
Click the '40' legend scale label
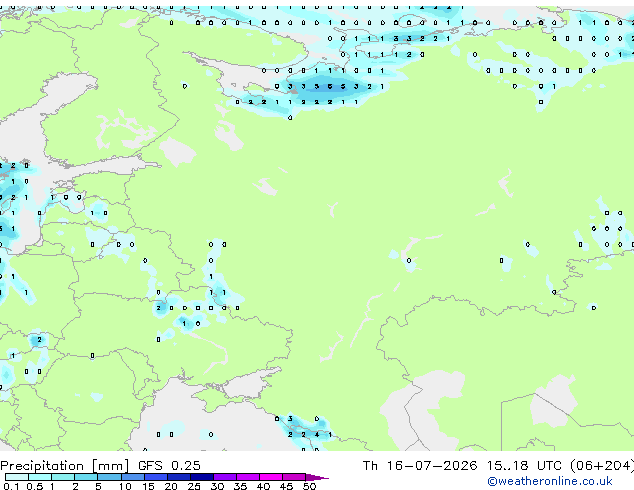(263, 486)
